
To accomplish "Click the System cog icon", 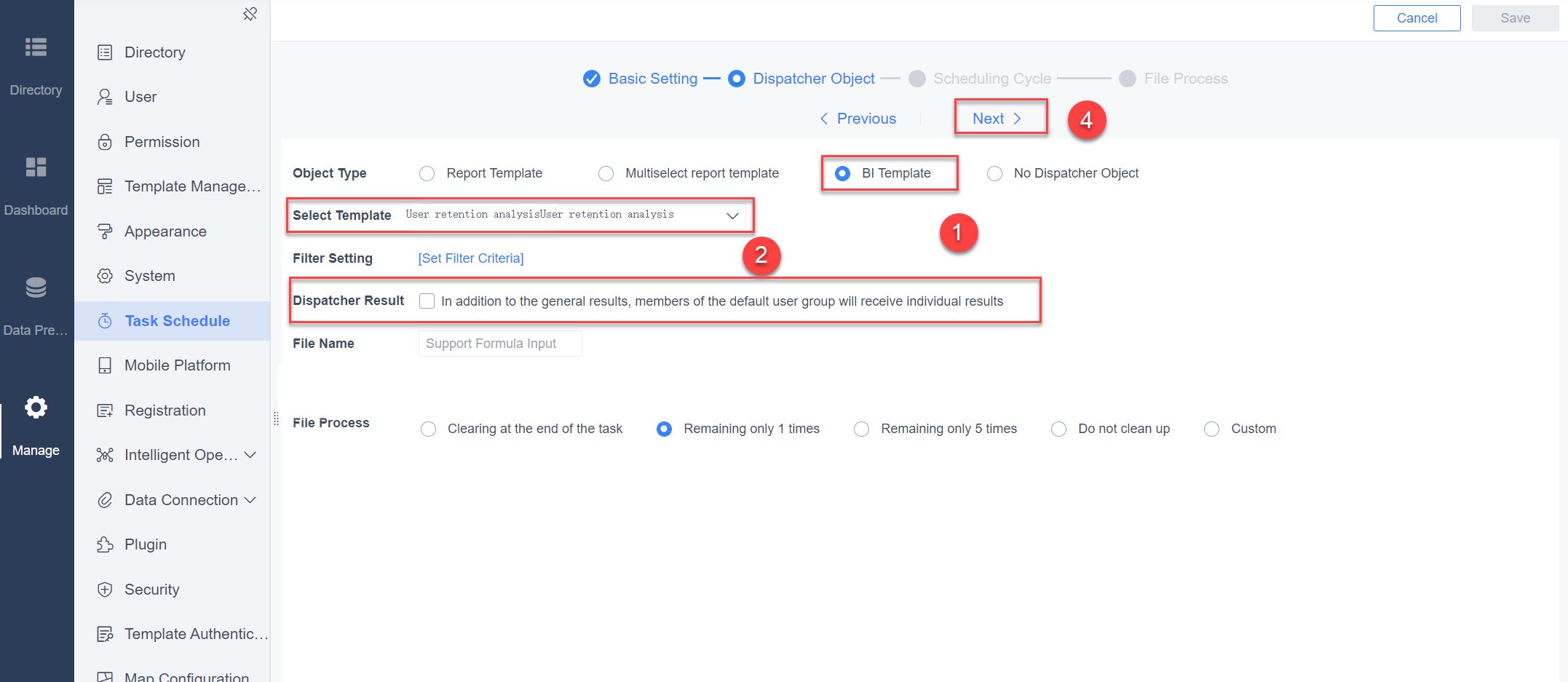I will click(x=105, y=276).
